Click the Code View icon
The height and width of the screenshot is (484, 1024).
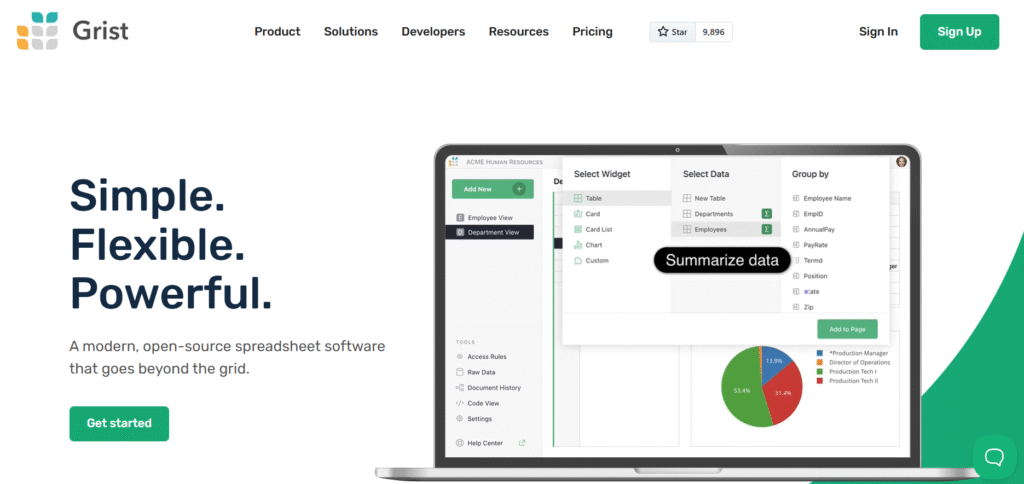(x=460, y=404)
